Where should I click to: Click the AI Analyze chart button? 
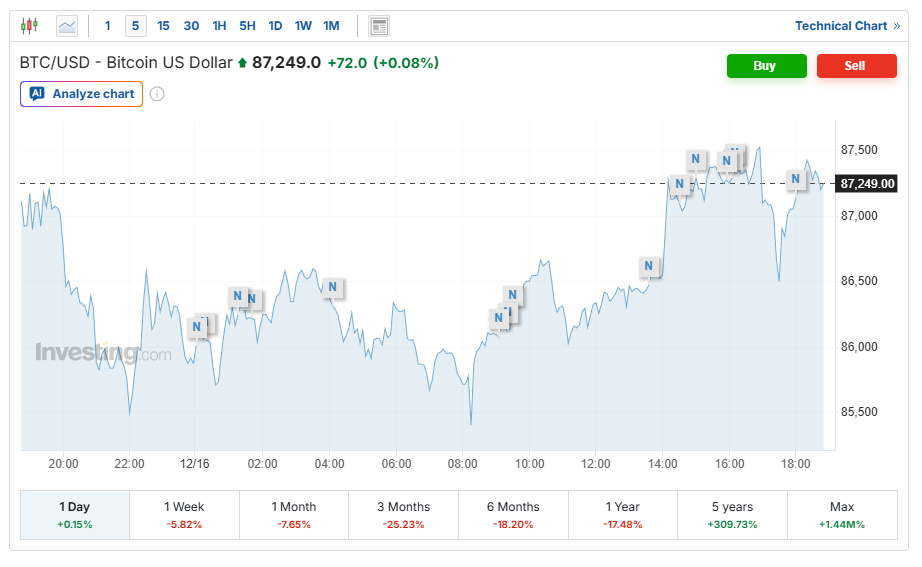click(82, 94)
